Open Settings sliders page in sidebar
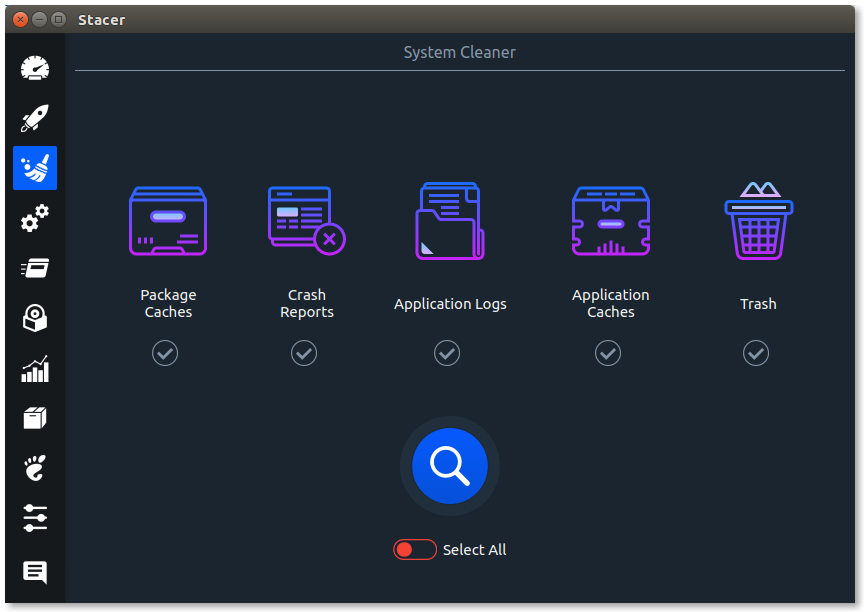This screenshot has width=864, height=612. [x=35, y=518]
